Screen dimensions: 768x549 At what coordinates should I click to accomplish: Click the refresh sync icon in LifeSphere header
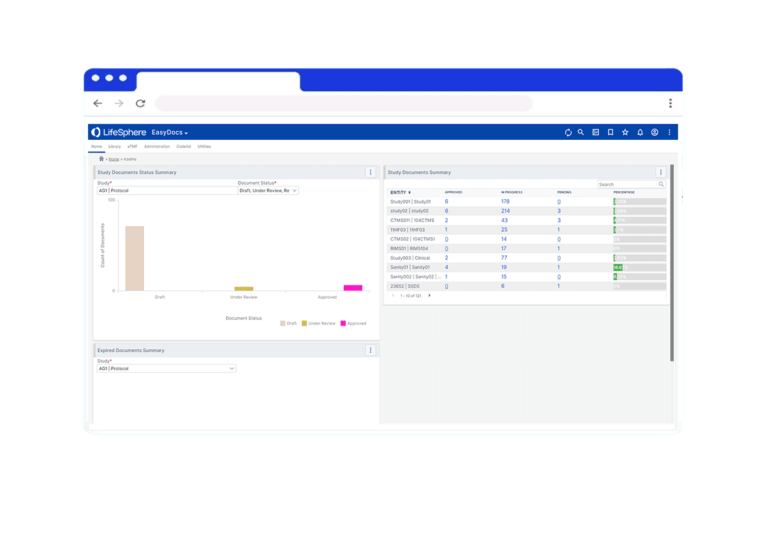pos(568,132)
